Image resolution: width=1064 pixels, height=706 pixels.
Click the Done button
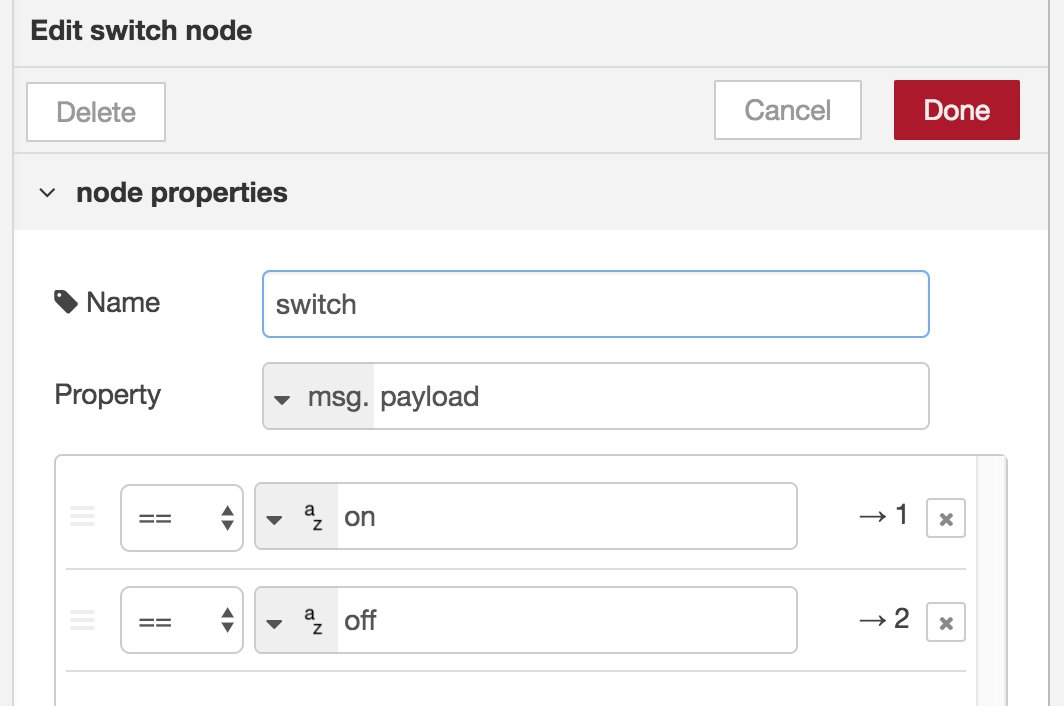pos(956,110)
